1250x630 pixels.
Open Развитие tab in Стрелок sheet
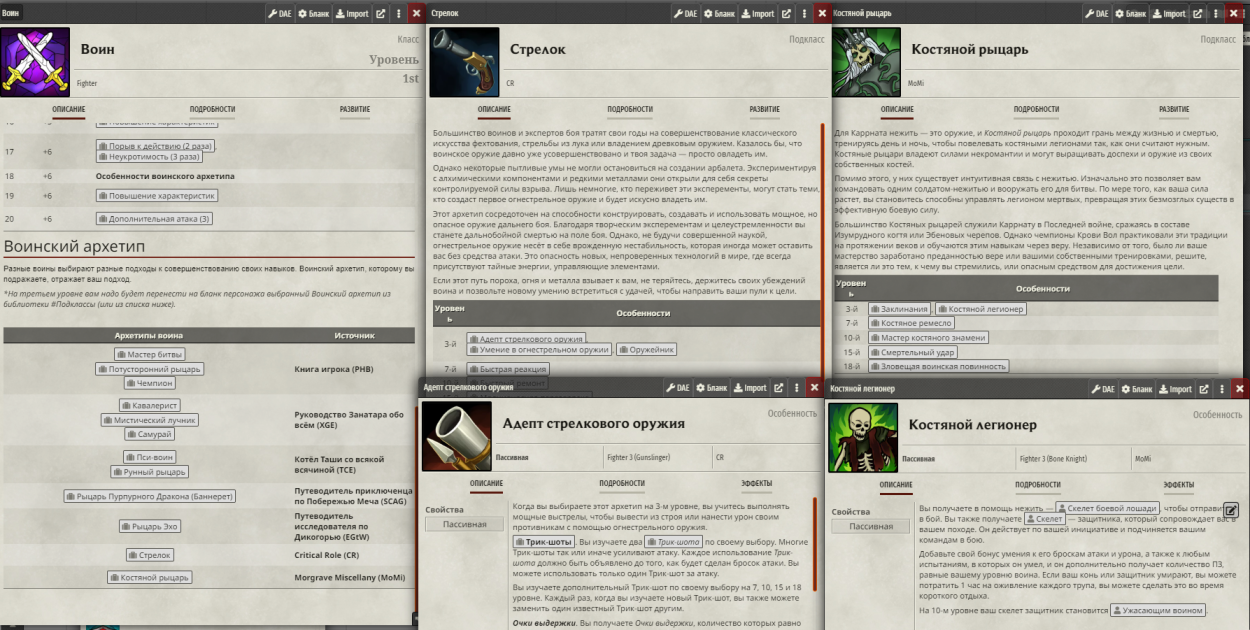[764, 109]
